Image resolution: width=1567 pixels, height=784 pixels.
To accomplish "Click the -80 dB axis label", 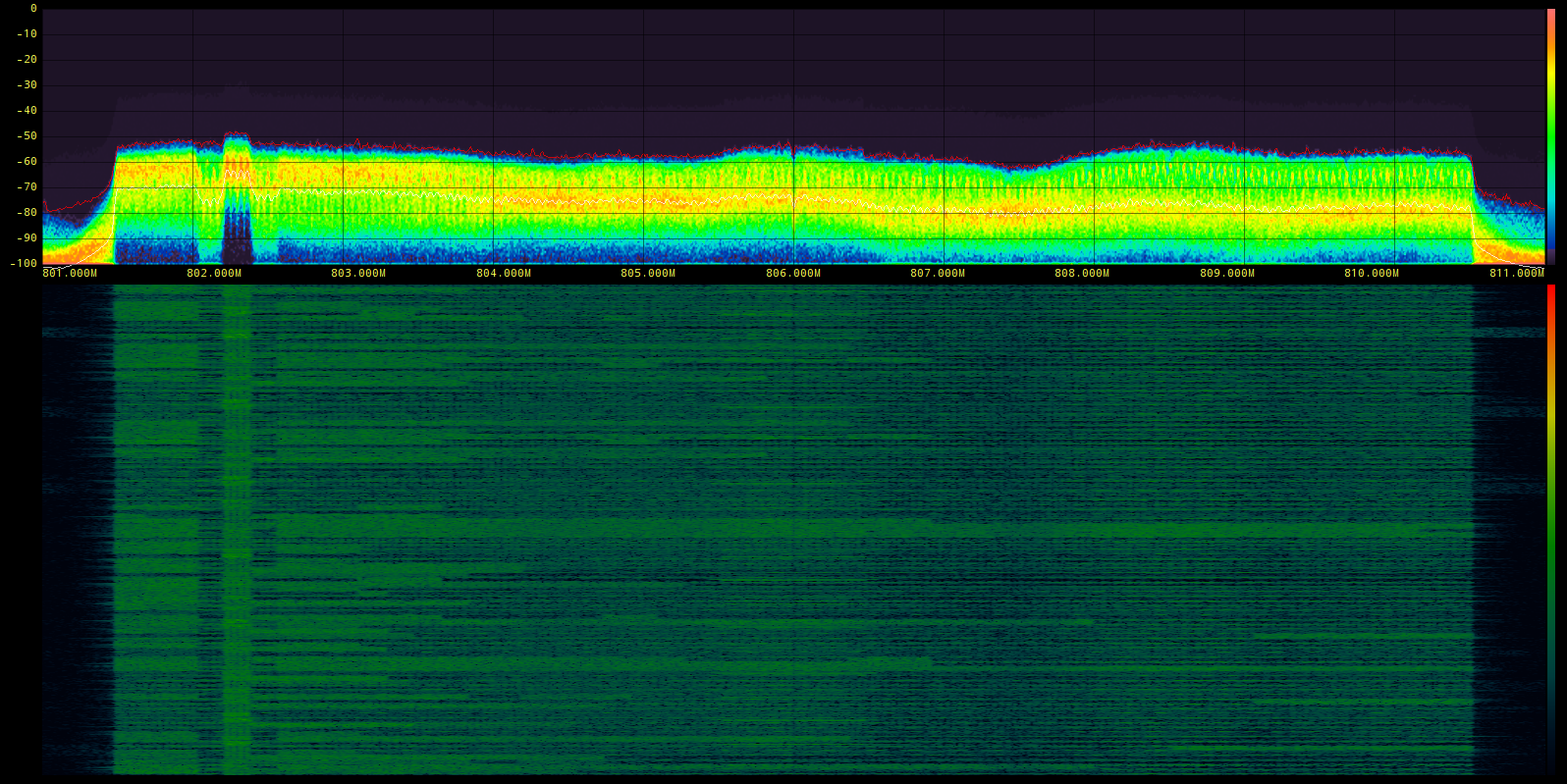I will coord(27,212).
